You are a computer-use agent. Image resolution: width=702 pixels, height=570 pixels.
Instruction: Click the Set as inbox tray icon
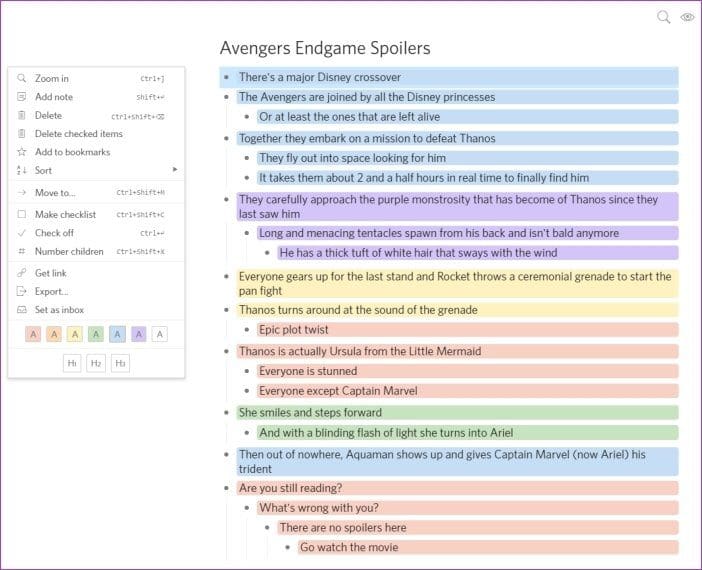[21, 309]
